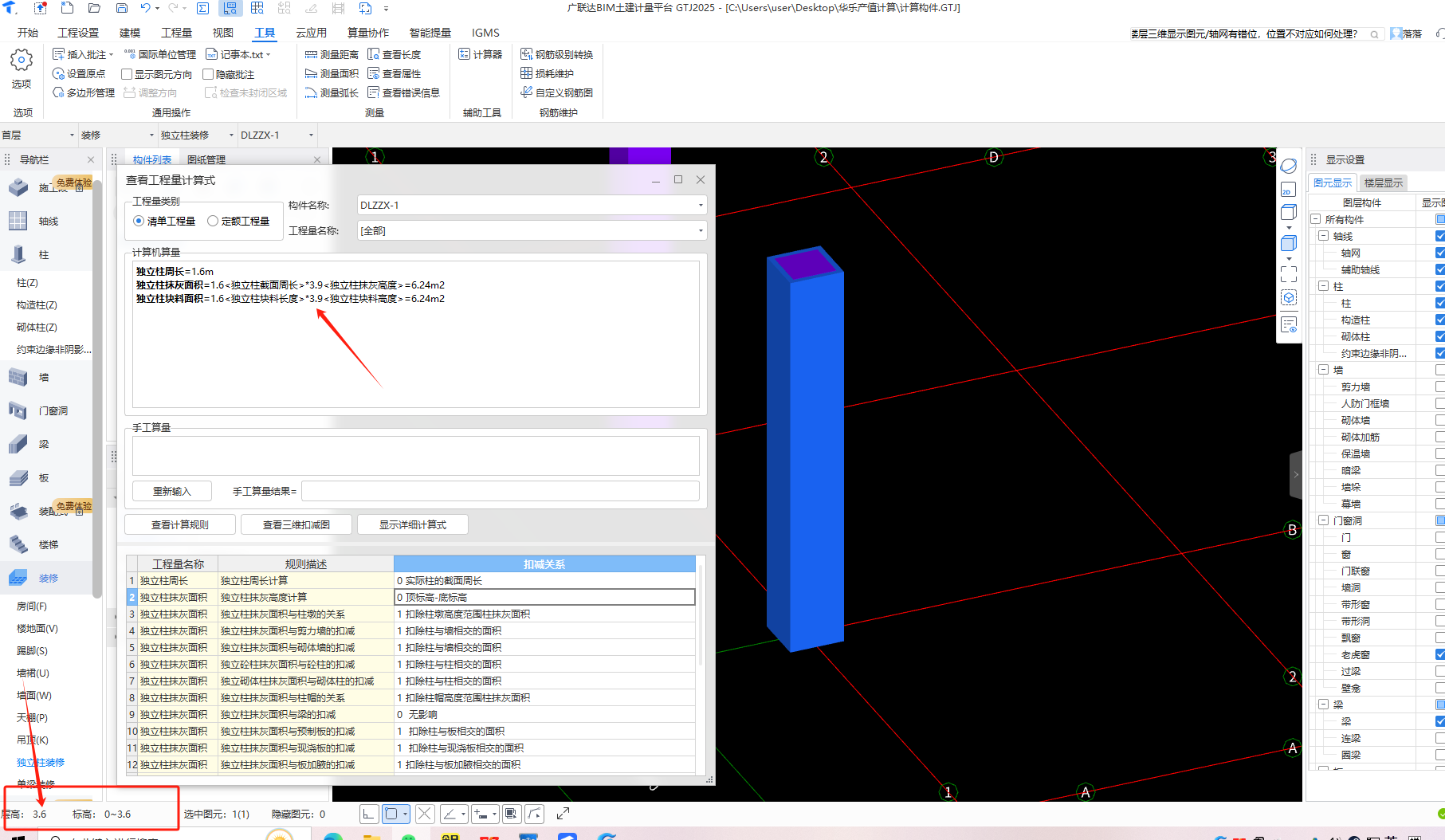
Task: Toggle 老虎窗 display checkbox
Action: click(x=1439, y=654)
